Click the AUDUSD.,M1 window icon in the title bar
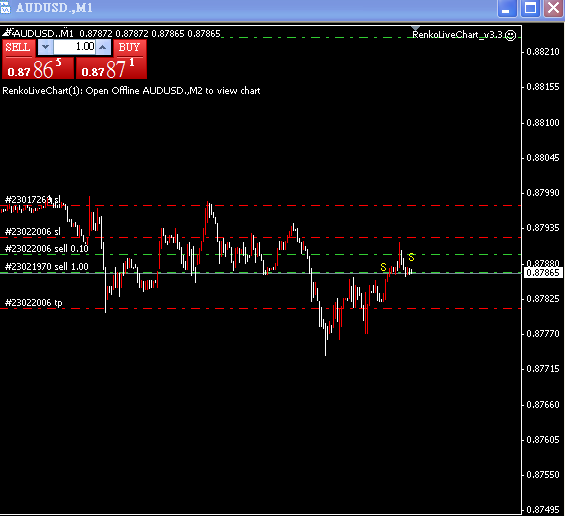The image size is (565, 516). (5, 8)
